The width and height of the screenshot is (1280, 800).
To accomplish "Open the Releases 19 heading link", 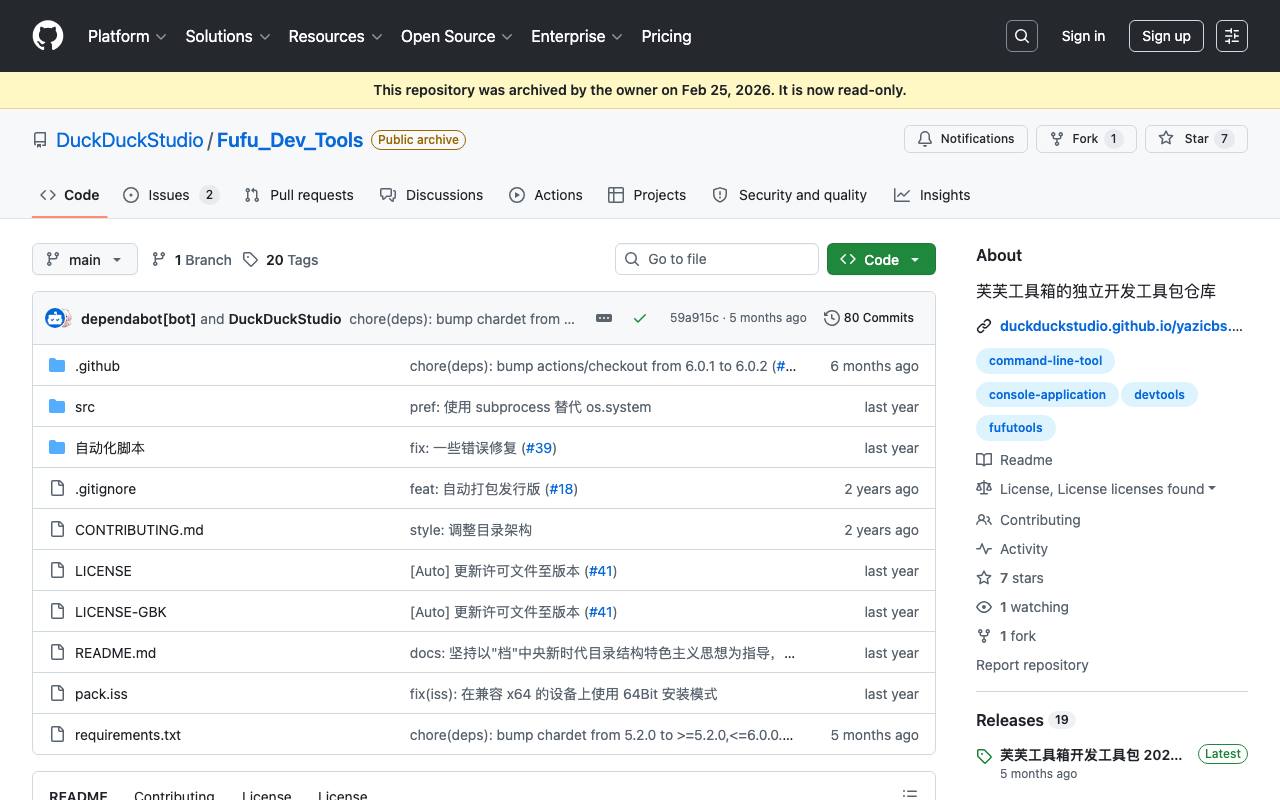I will 1024,720.
